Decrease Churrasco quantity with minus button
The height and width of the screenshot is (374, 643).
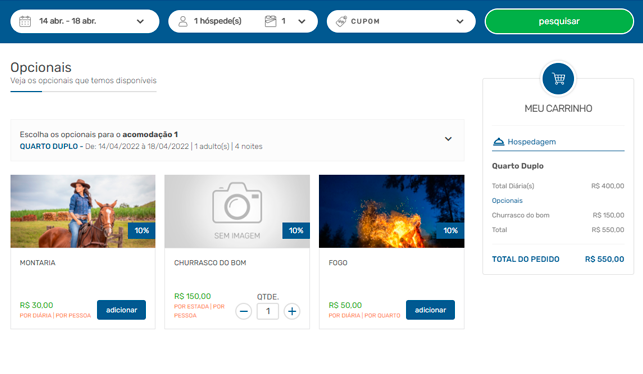pos(244,312)
